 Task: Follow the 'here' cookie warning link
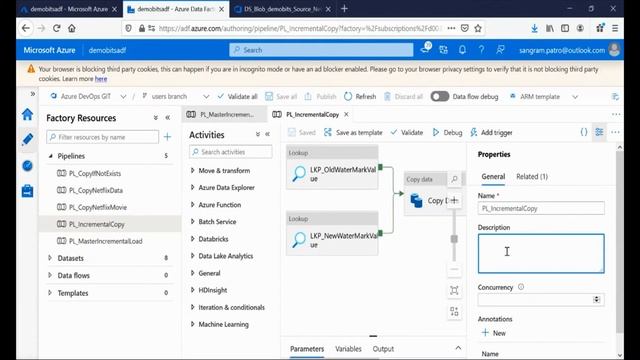click(101, 79)
